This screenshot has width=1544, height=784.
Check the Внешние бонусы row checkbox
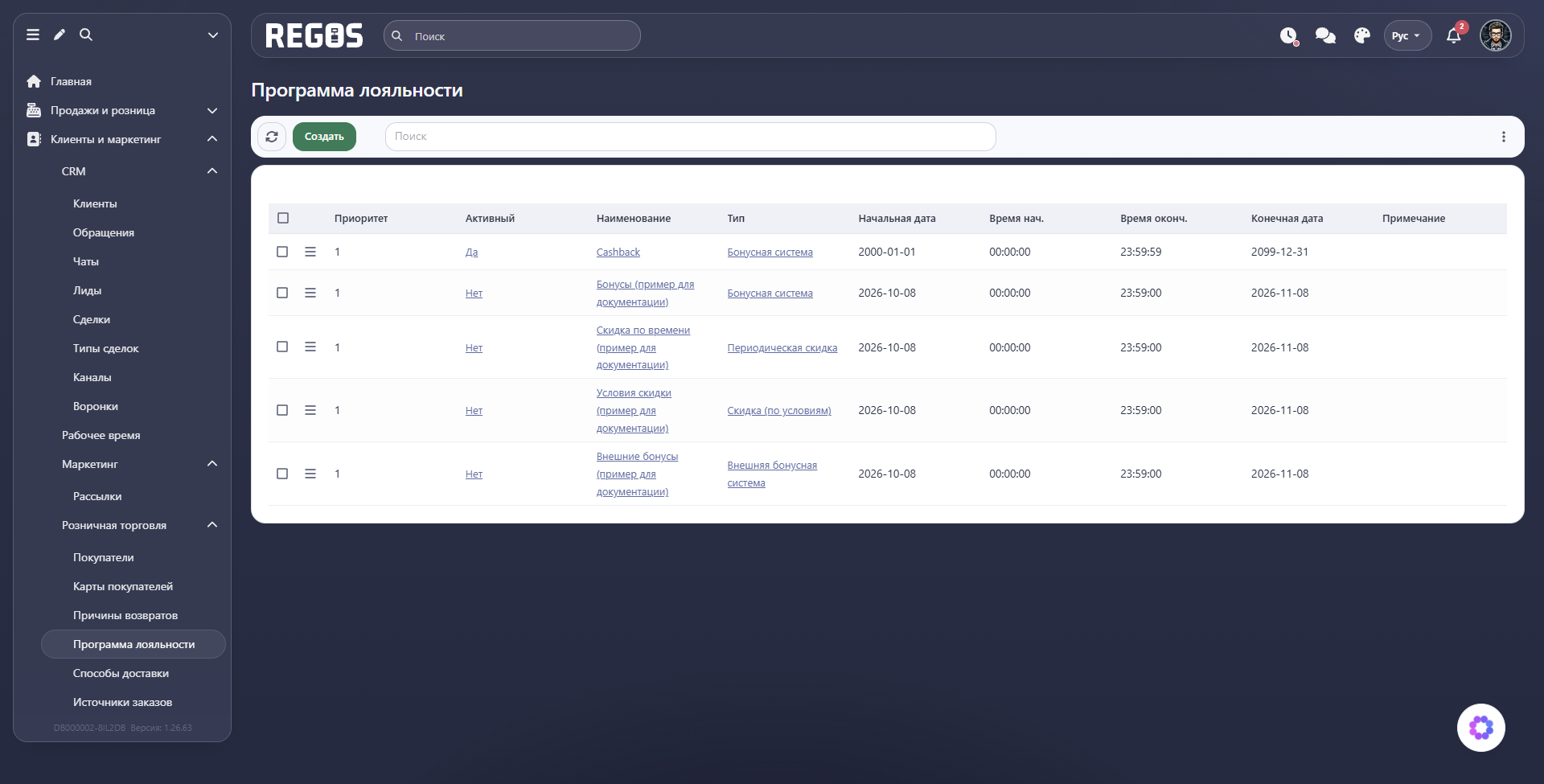[282, 474]
